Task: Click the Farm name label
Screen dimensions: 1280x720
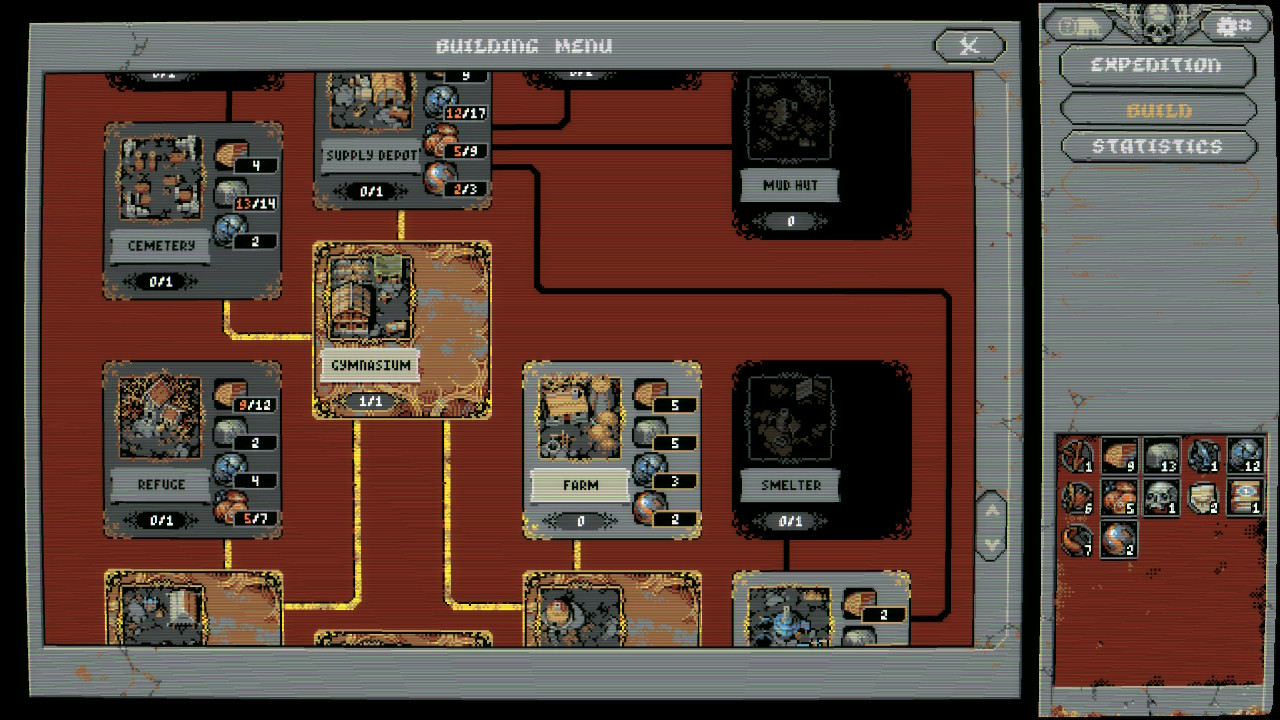Action: click(x=581, y=485)
